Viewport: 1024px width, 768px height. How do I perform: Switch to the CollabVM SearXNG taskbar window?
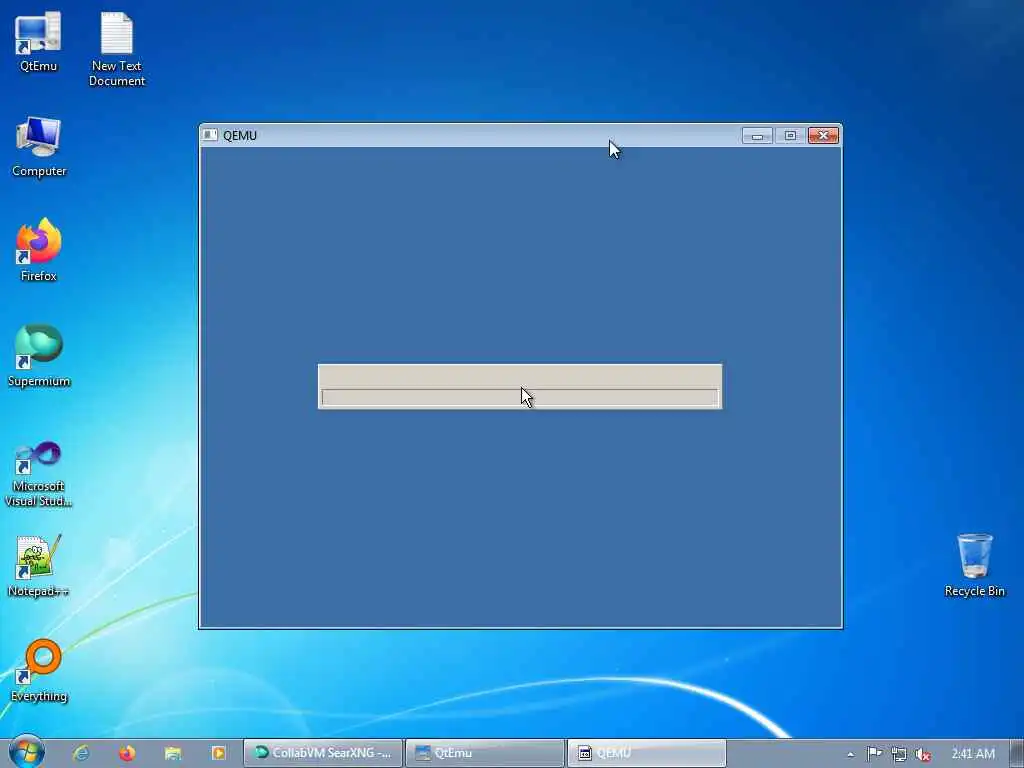tap(323, 753)
